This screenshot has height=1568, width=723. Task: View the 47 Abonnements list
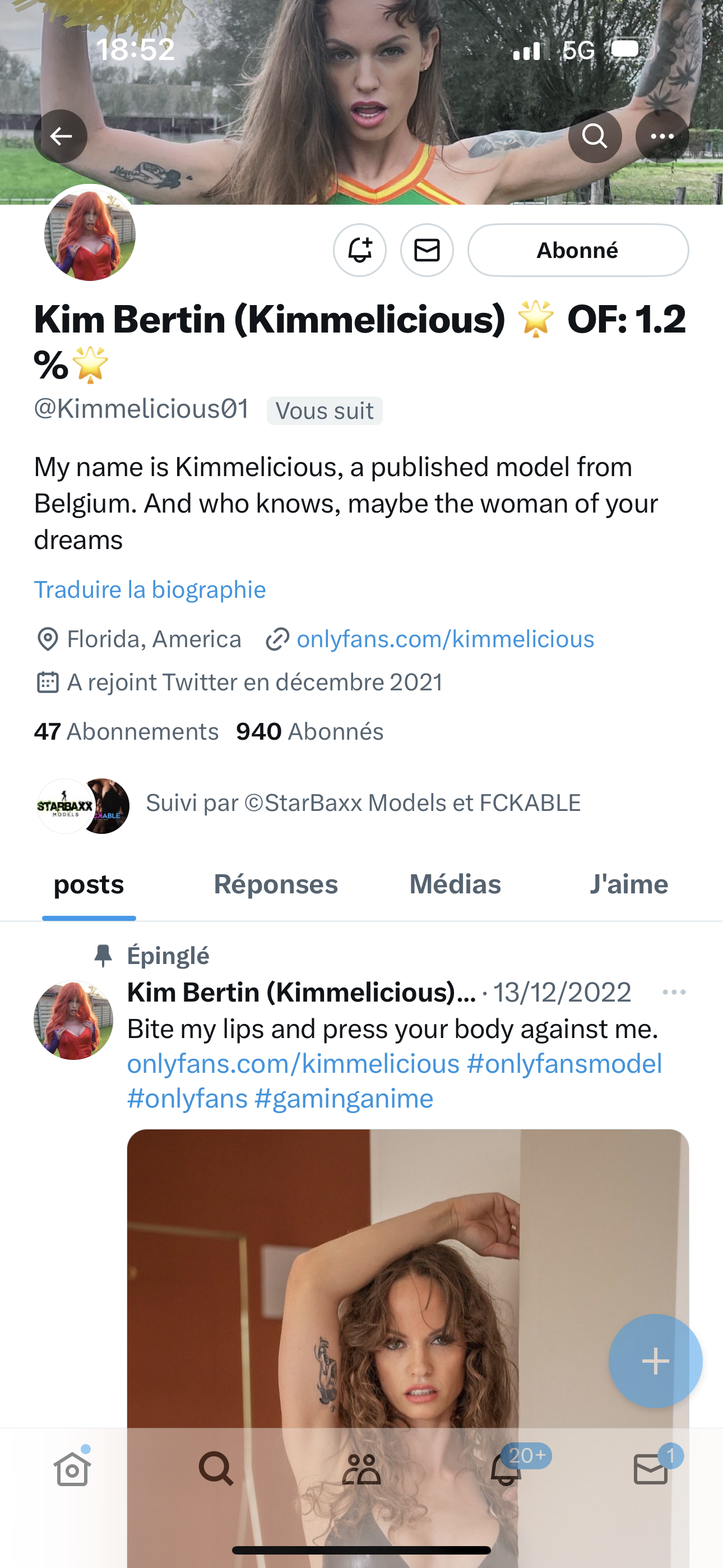tap(126, 731)
